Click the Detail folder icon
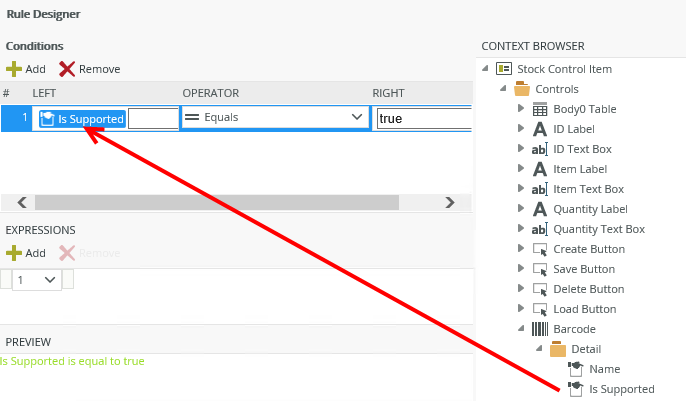The height and width of the screenshot is (401, 686). 558,349
